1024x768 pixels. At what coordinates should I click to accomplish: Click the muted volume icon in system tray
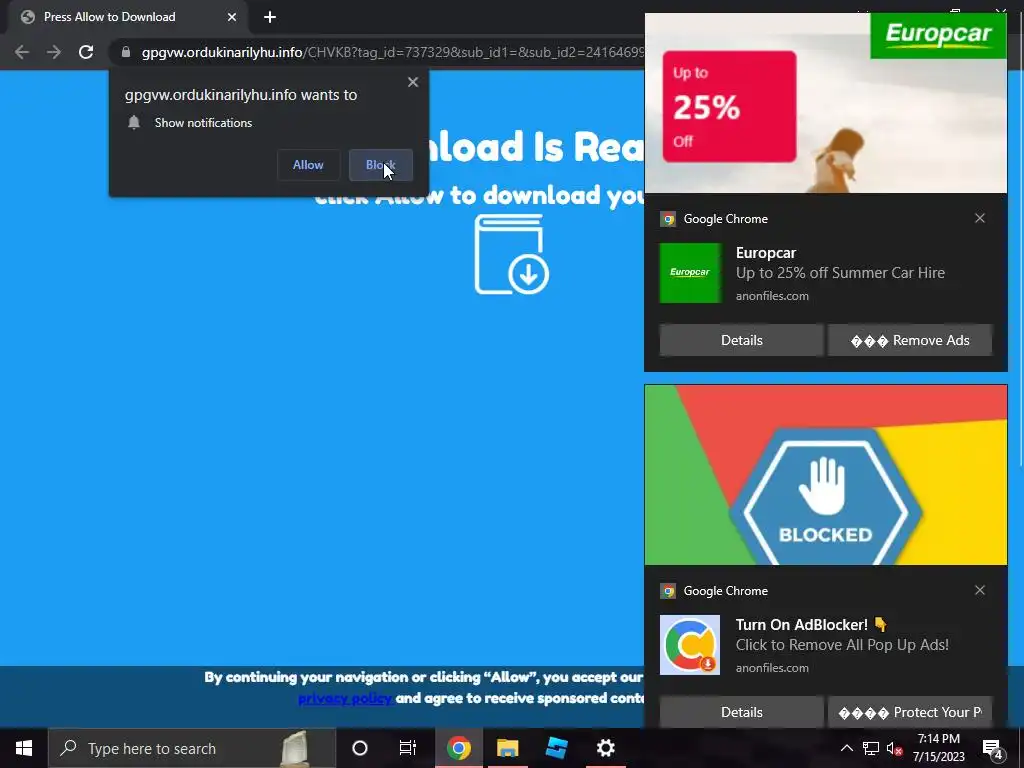[895, 749]
